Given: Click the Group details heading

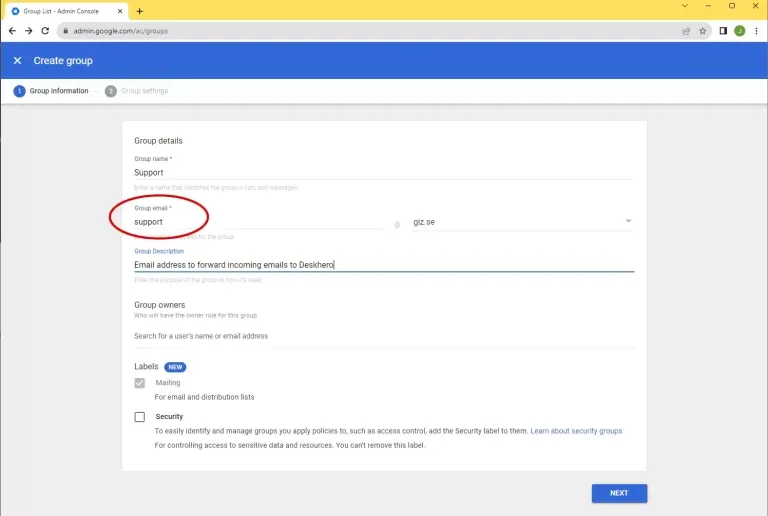Looking at the screenshot, I should click(158, 141).
